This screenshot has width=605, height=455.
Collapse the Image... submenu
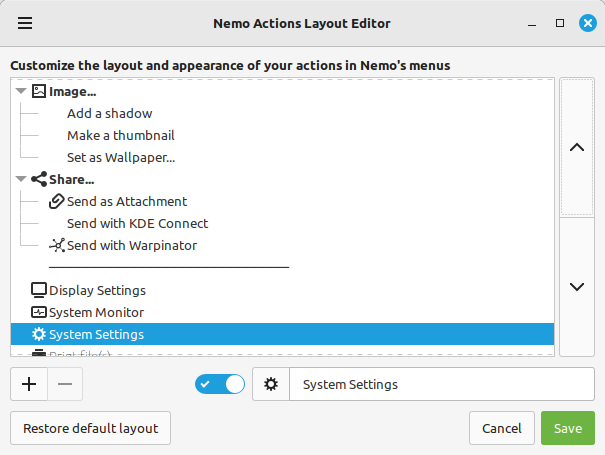coord(21,92)
